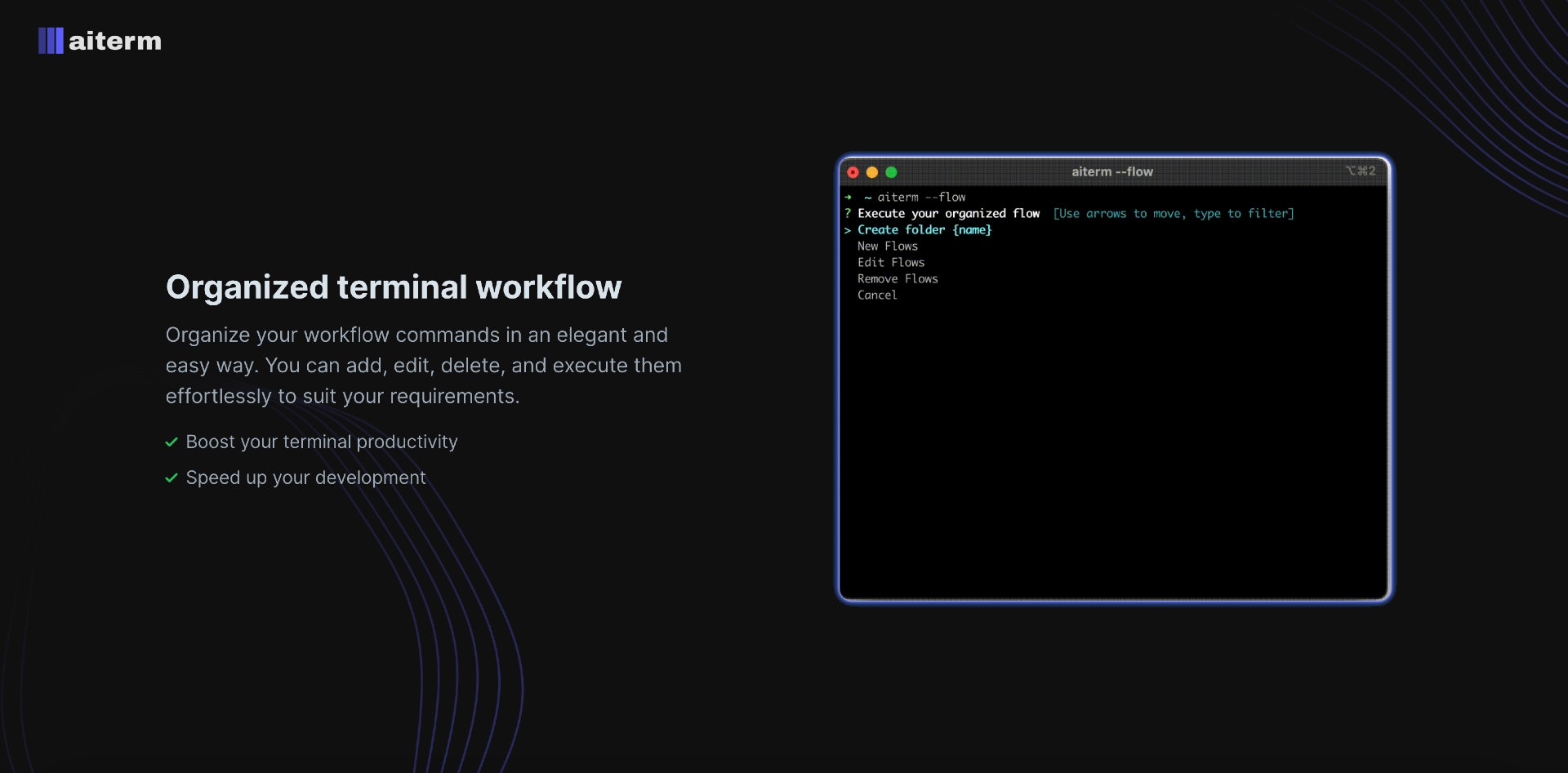Image resolution: width=1568 pixels, height=773 pixels.
Task: Click the ⌥⌘2 shortcut indicator
Action: coord(1362,171)
